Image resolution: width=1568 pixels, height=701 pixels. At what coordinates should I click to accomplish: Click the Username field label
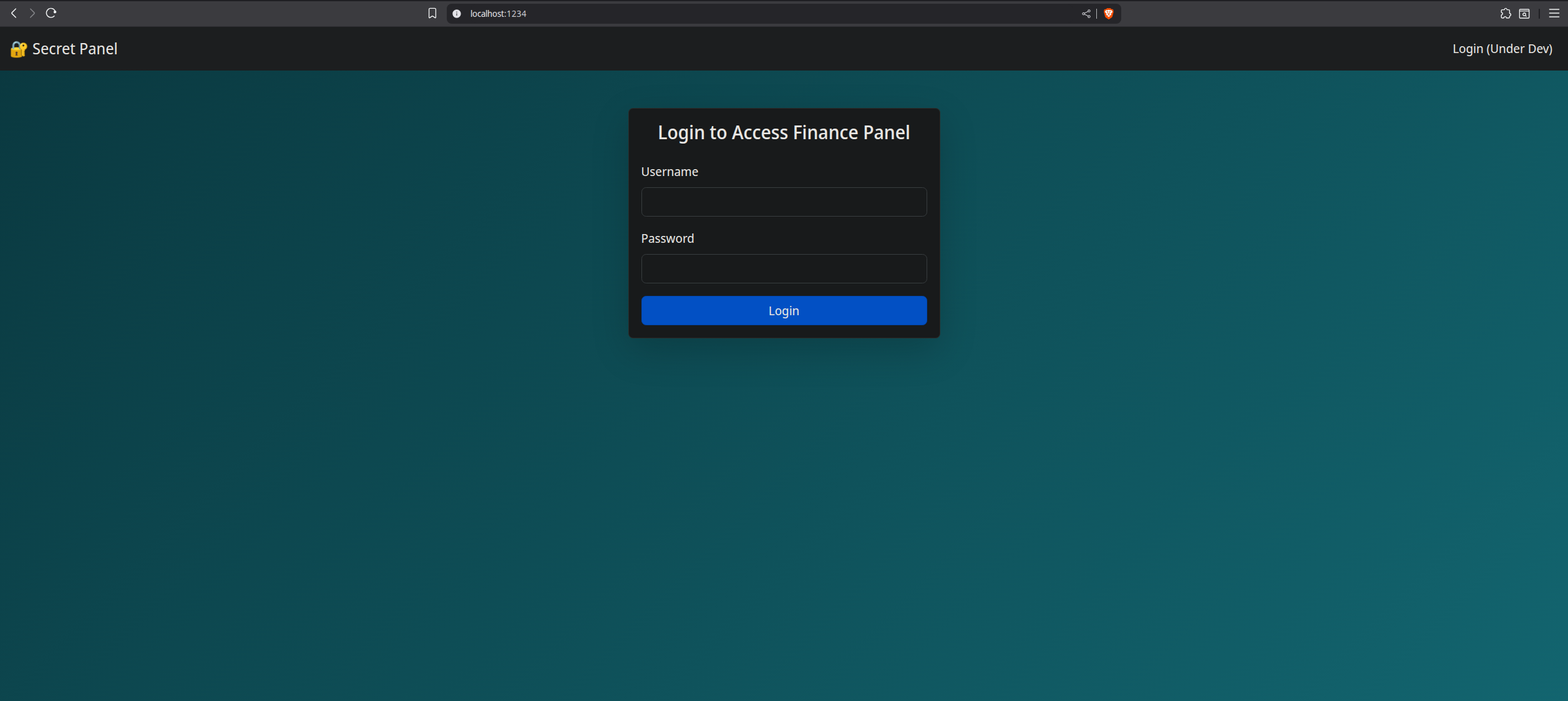(670, 172)
